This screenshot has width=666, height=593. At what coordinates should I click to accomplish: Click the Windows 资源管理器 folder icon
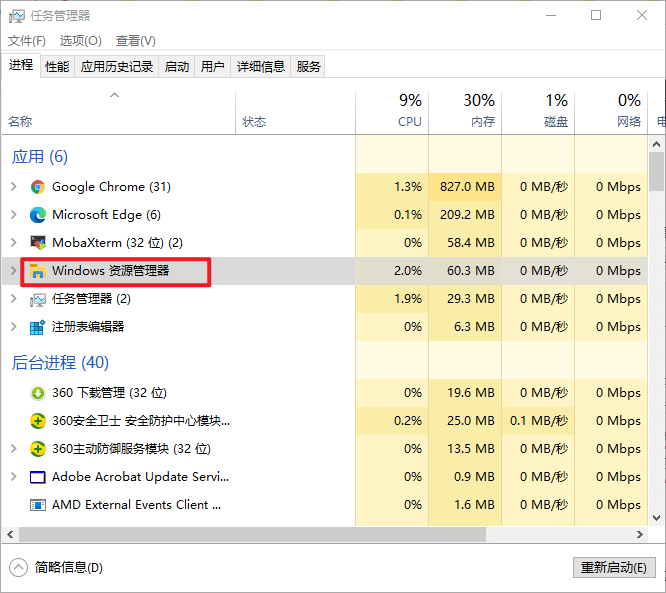click(x=37, y=271)
